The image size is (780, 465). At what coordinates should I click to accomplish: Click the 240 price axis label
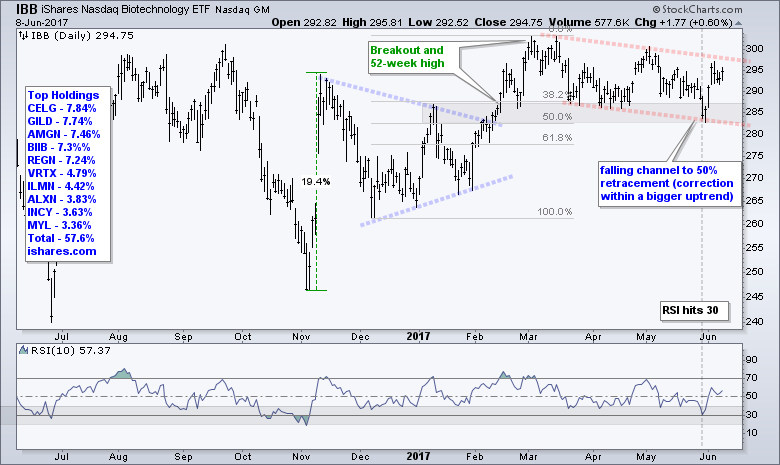click(755, 322)
